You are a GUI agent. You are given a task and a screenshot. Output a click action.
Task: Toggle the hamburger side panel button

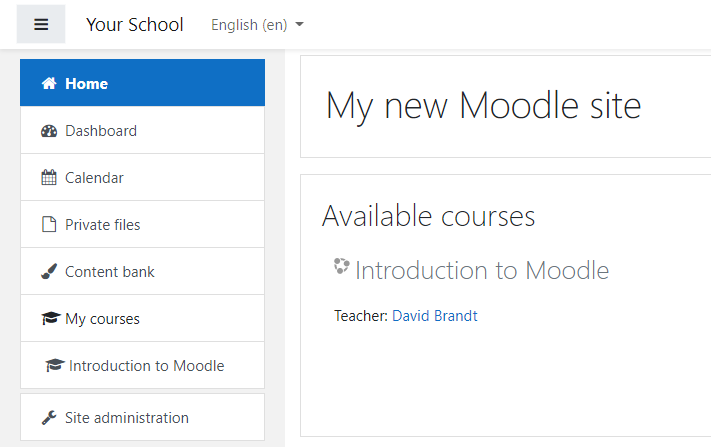[x=41, y=24]
